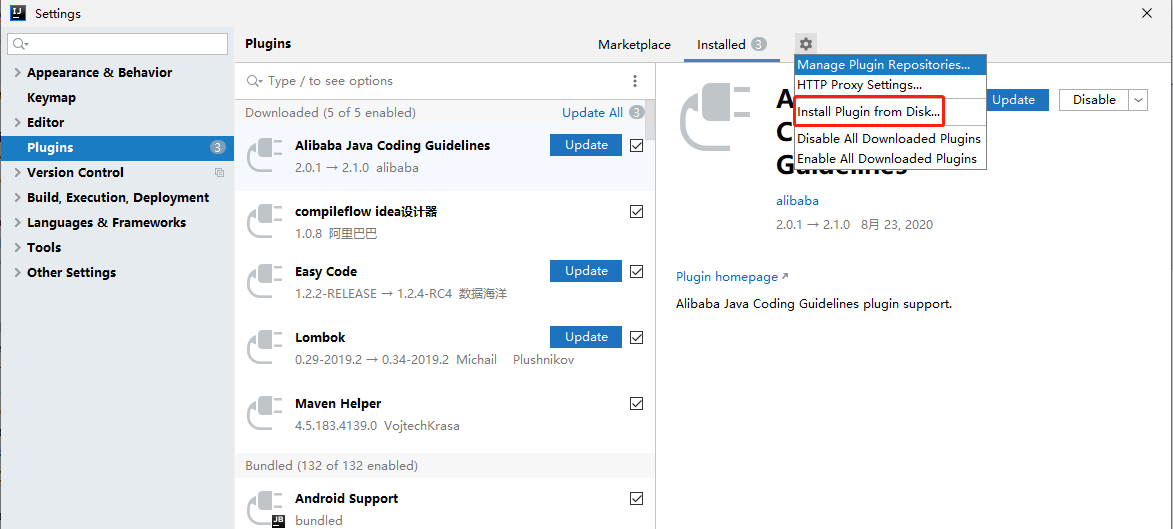Viewport: 1173px width, 529px height.
Task: Click the Lombok plugin icon
Action: [x=265, y=347]
